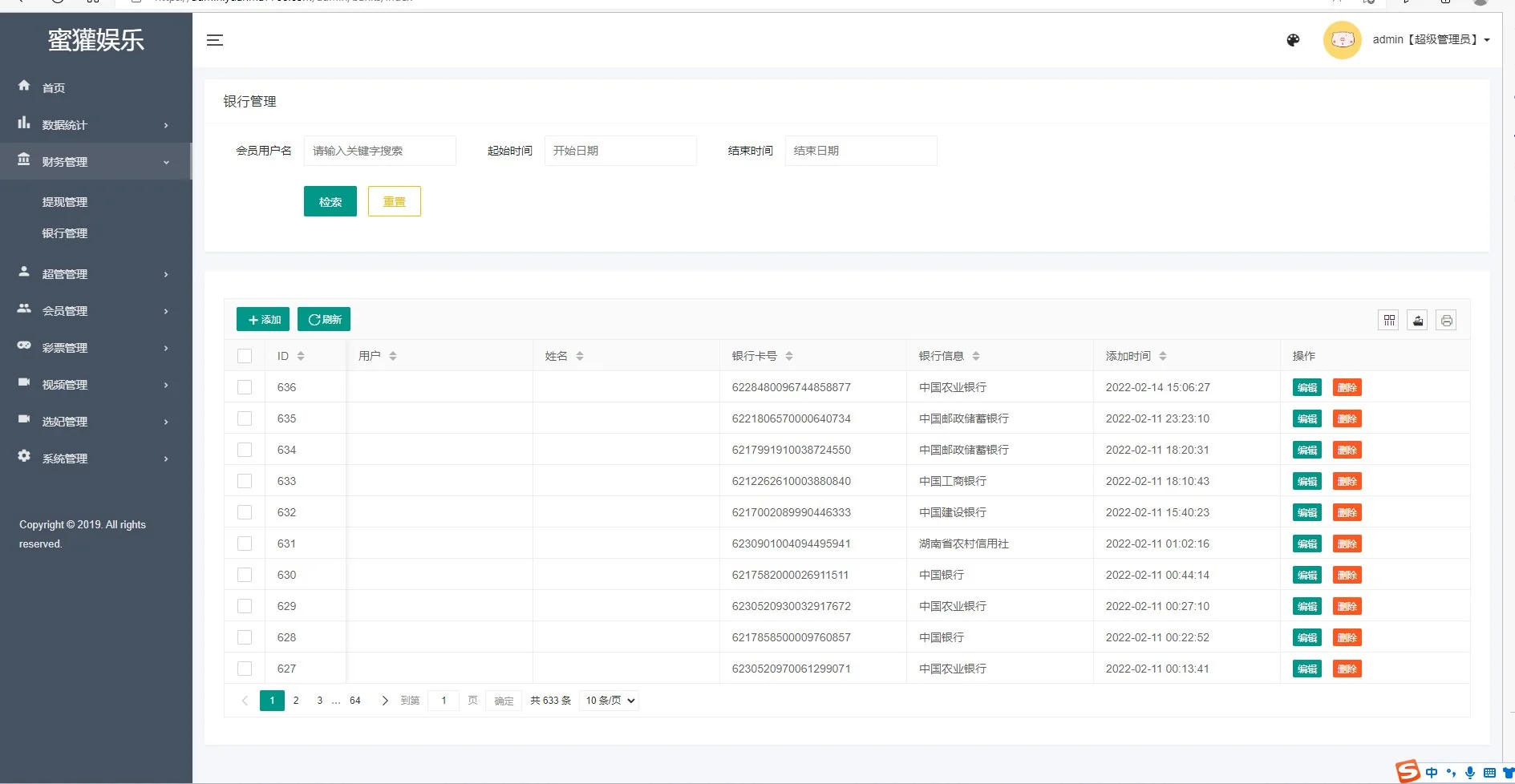Click the export table icon
Image resolution: width=1515 pixels, height=784 pixels.
coord(1418,321)
